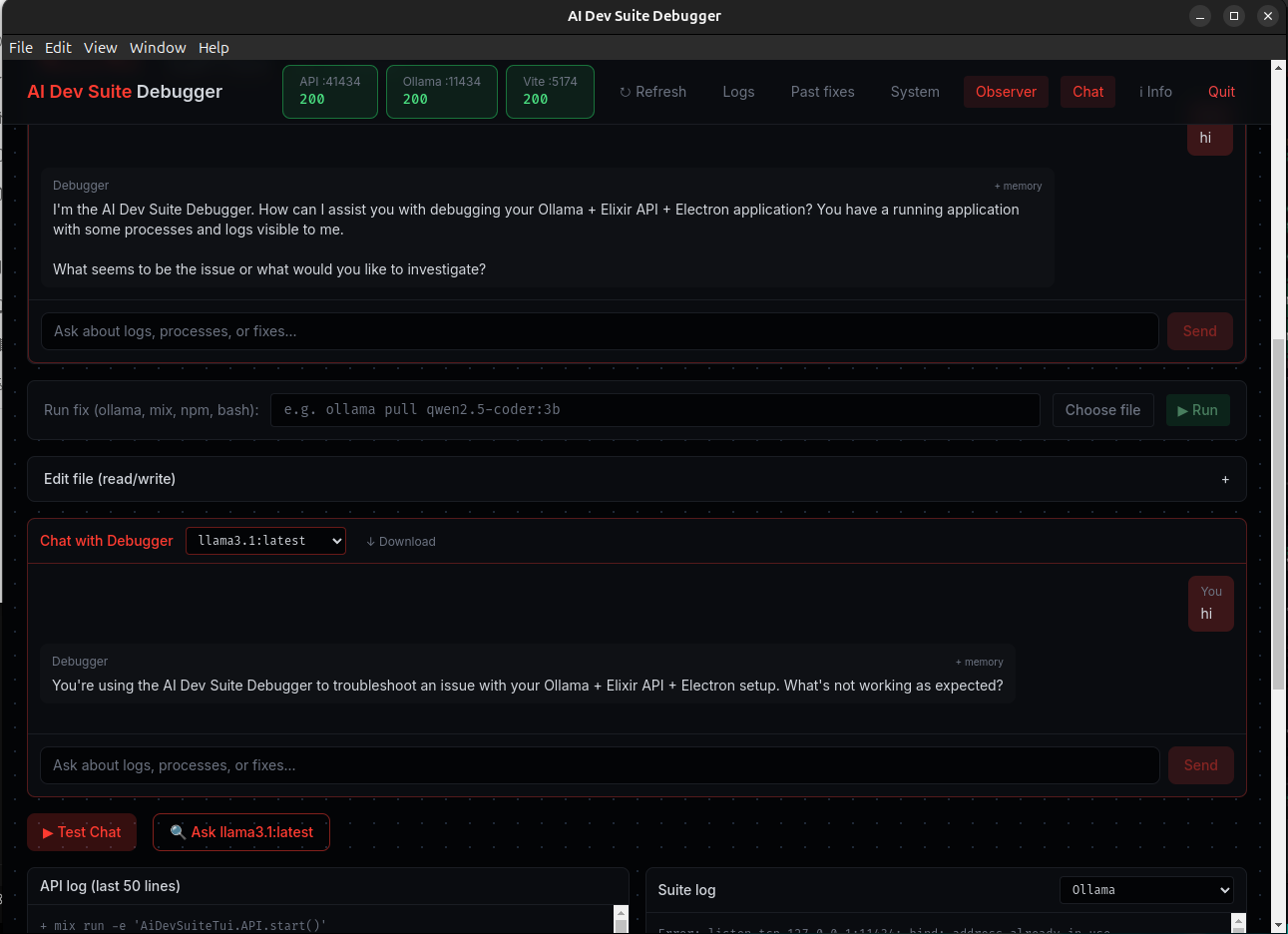This screenshot has height=934, width=1288.
Task: Expand the Edit file section
Action: coord(1225,479)
